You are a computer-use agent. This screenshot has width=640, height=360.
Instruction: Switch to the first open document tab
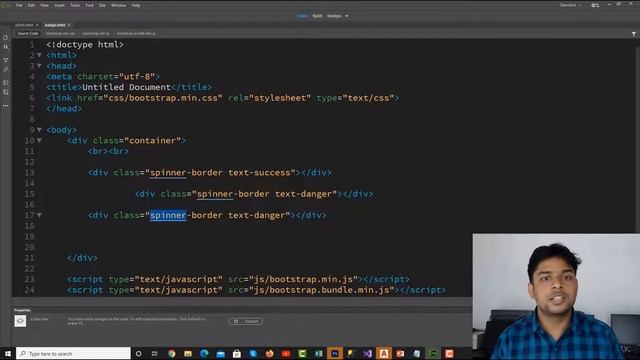pyautogui.click(x=24, y=25)
